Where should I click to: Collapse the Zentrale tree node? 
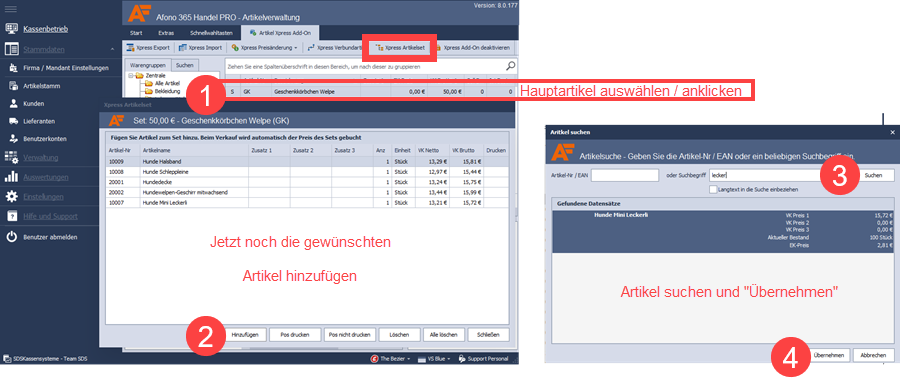pos(131,75)
